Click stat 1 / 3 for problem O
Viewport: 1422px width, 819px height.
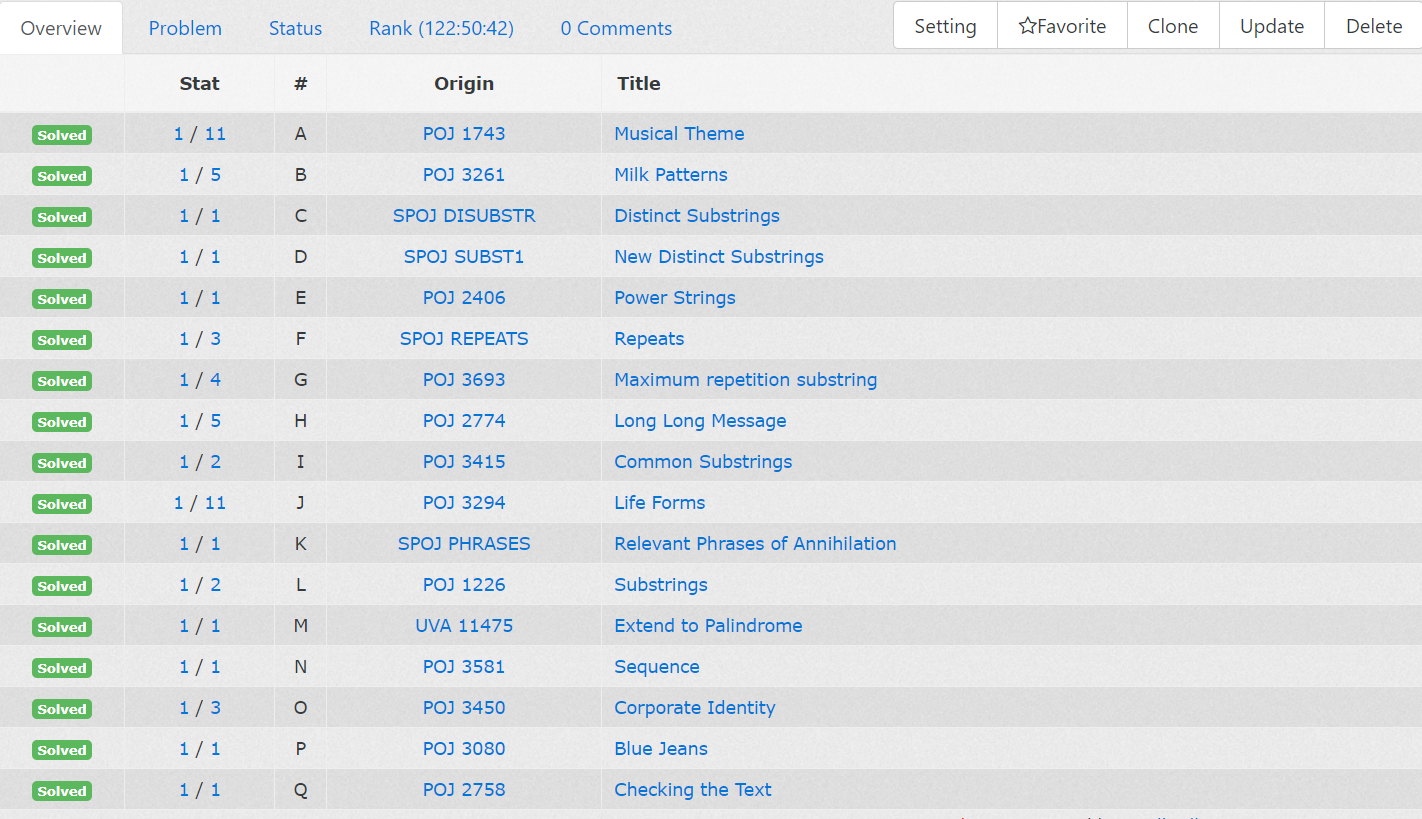200,707
